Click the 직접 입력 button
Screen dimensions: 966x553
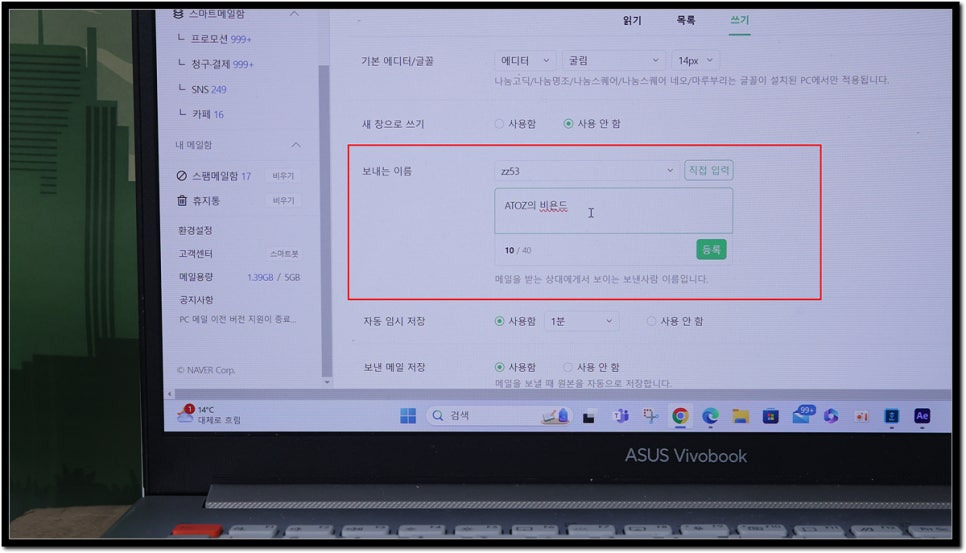pyautogui.click(x=709, y=171)
